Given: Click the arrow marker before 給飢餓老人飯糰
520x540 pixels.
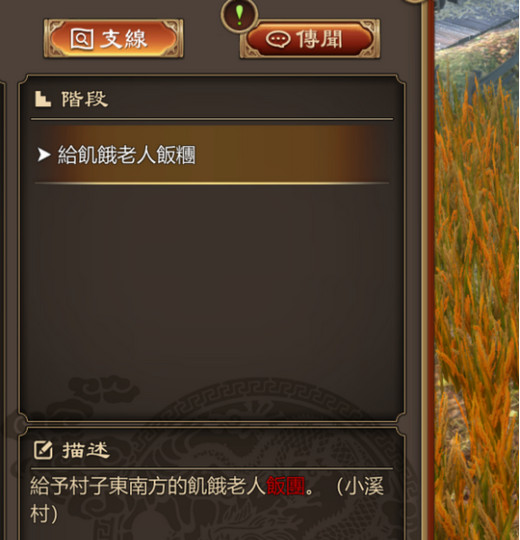Looking at the screenshot, I should (x=44, y=155).
